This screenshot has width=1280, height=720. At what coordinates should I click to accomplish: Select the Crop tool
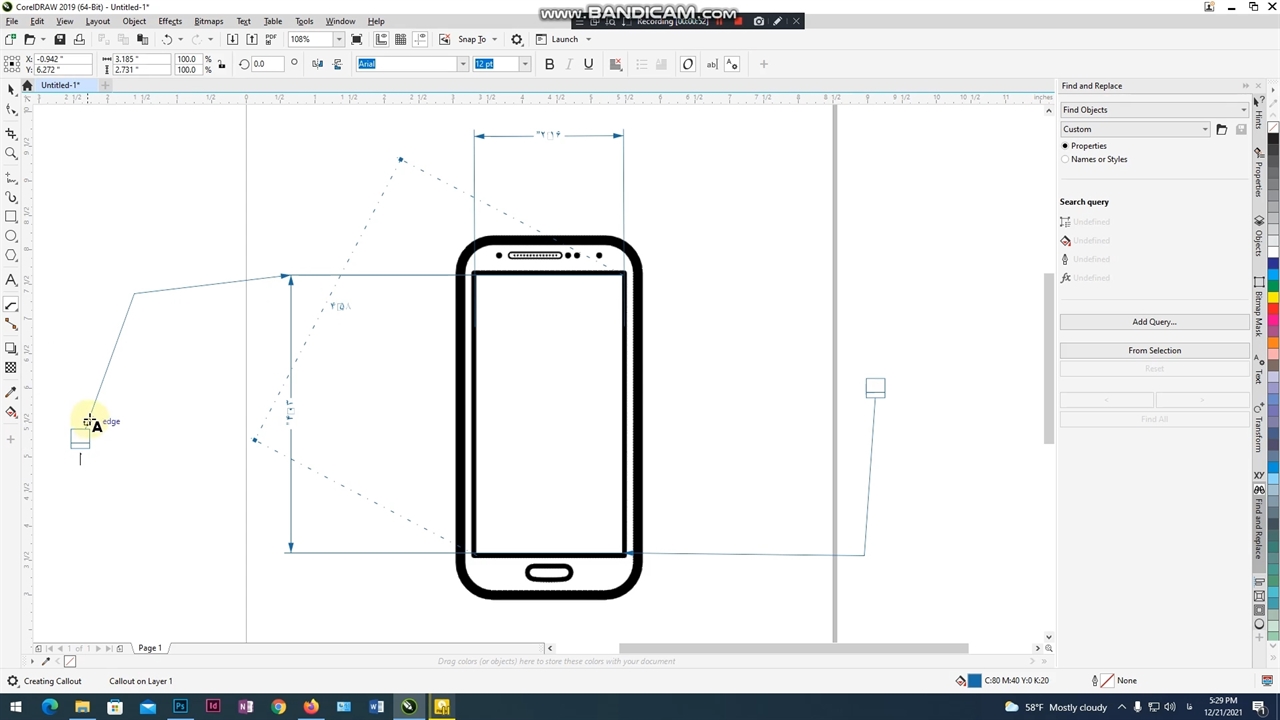[x=11, y=133]
